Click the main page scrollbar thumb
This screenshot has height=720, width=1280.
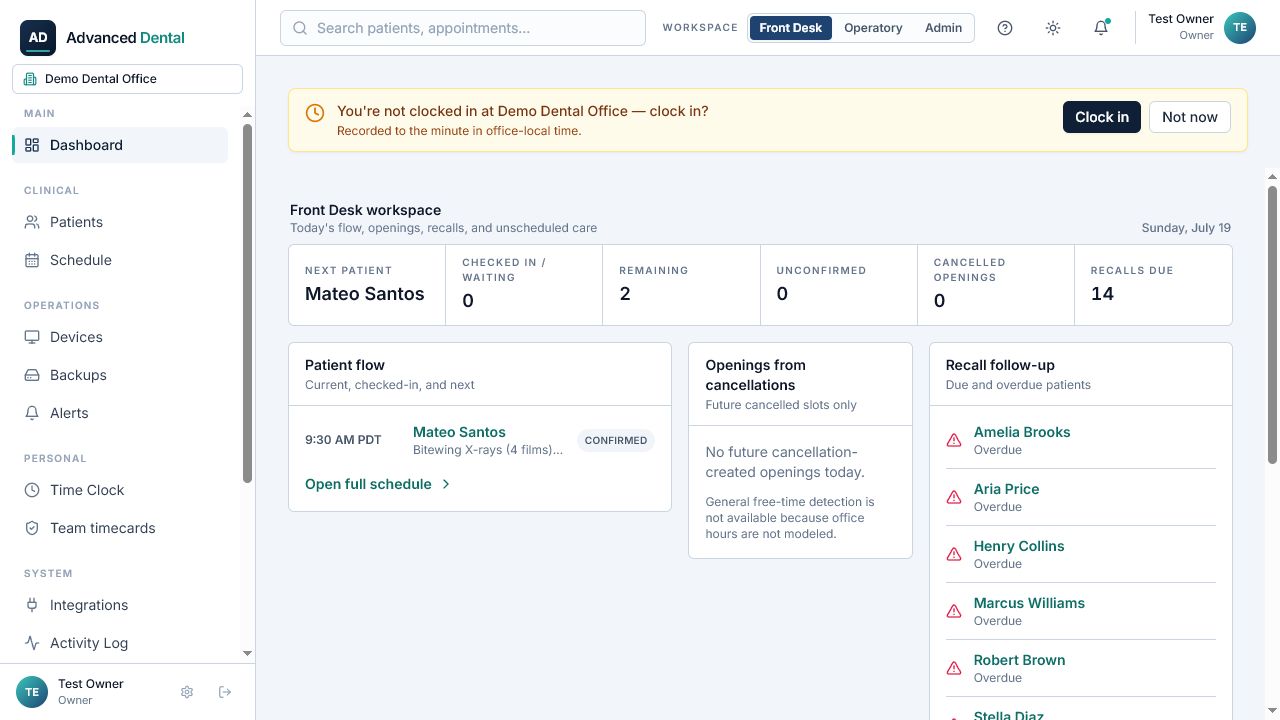[1273, 324]
